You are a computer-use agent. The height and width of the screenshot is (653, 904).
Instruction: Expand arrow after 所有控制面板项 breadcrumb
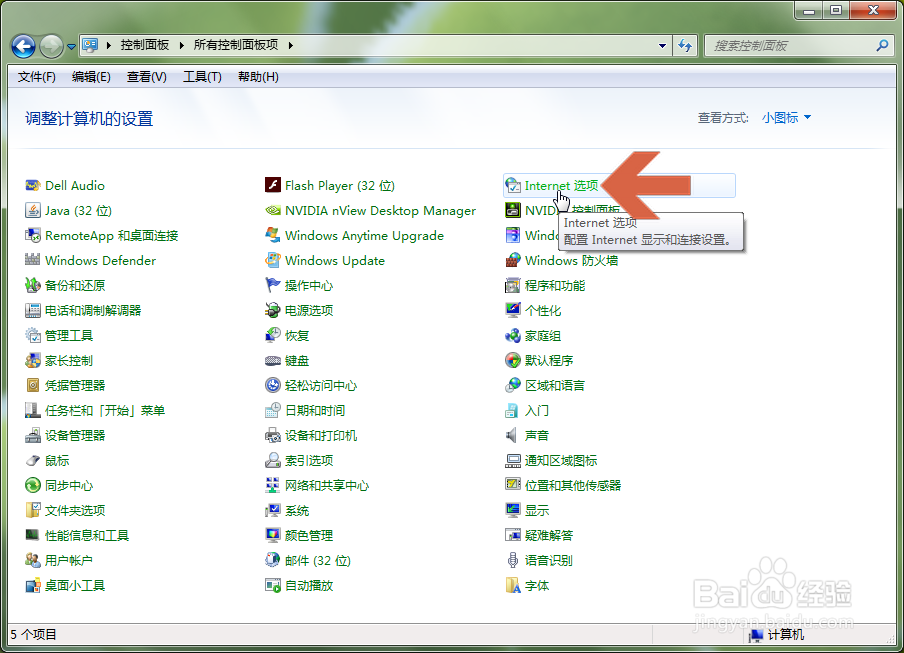pyautogui.click(x=291, y=45)
